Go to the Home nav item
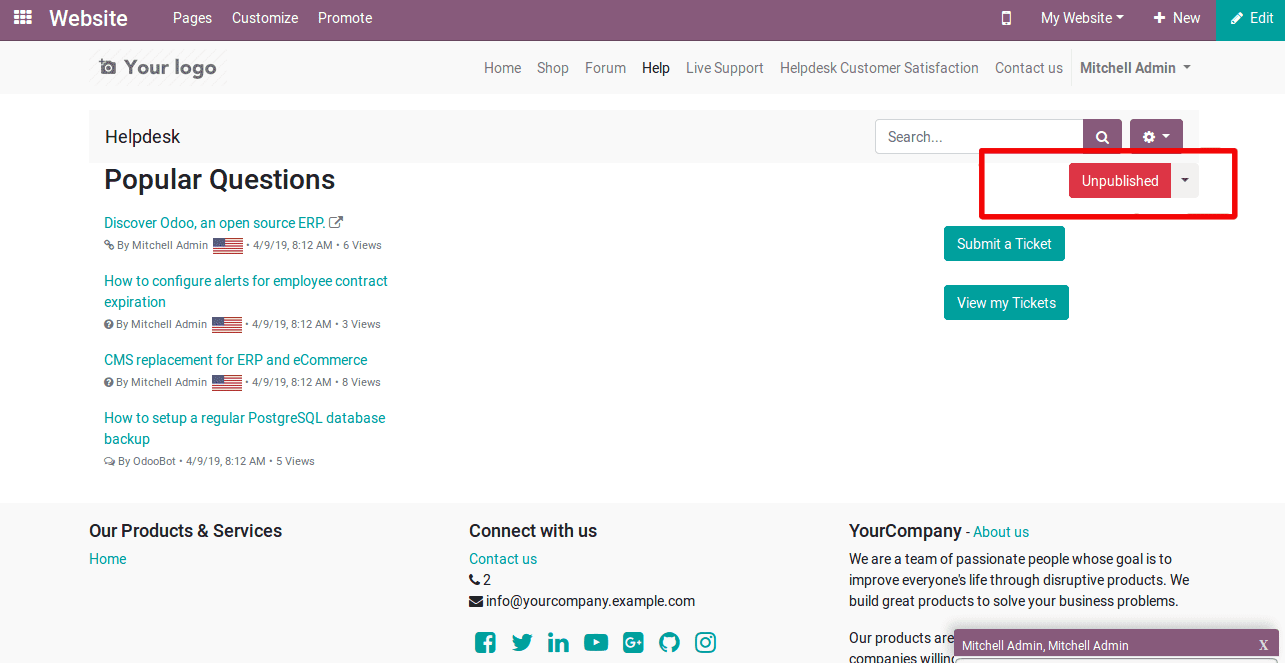Viewport: 1285px width, 663px height. click(503, 68)
